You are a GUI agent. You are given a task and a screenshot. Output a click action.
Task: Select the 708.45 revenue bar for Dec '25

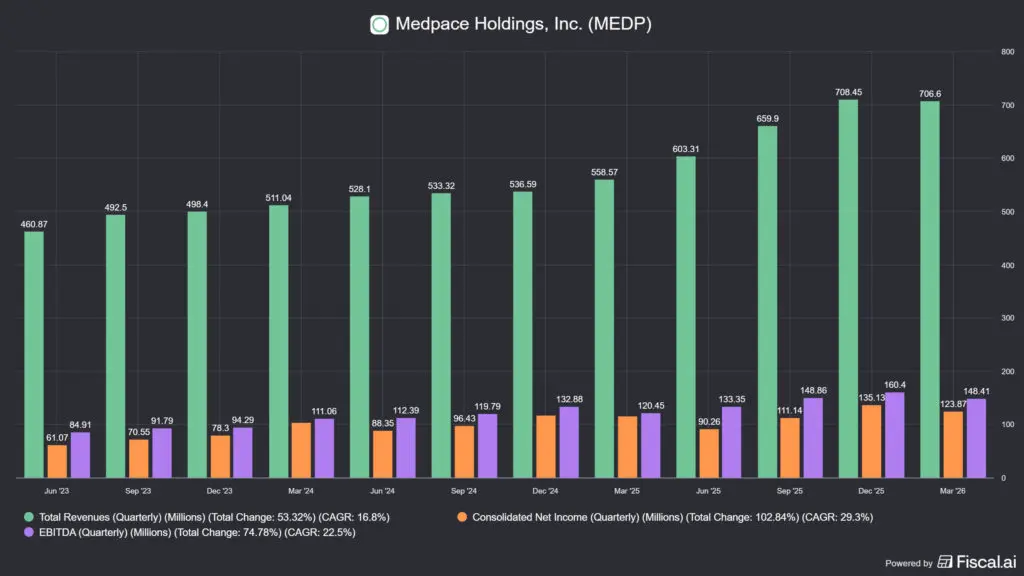click(848, 289)
